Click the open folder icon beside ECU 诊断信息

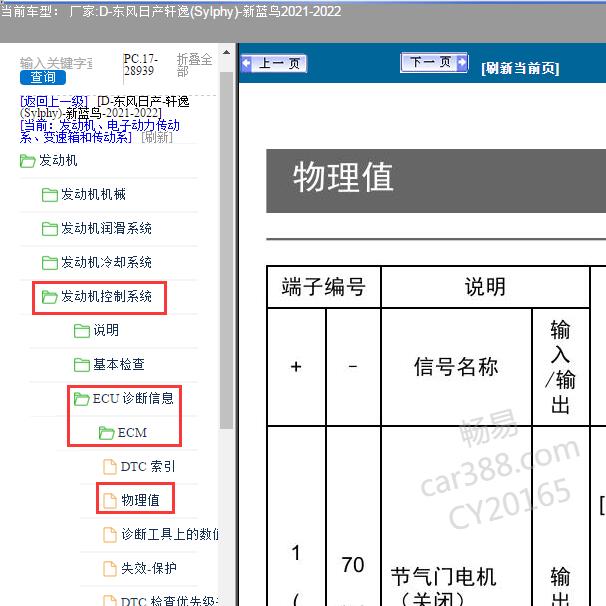pyautogui.click(x=82, y=399)
